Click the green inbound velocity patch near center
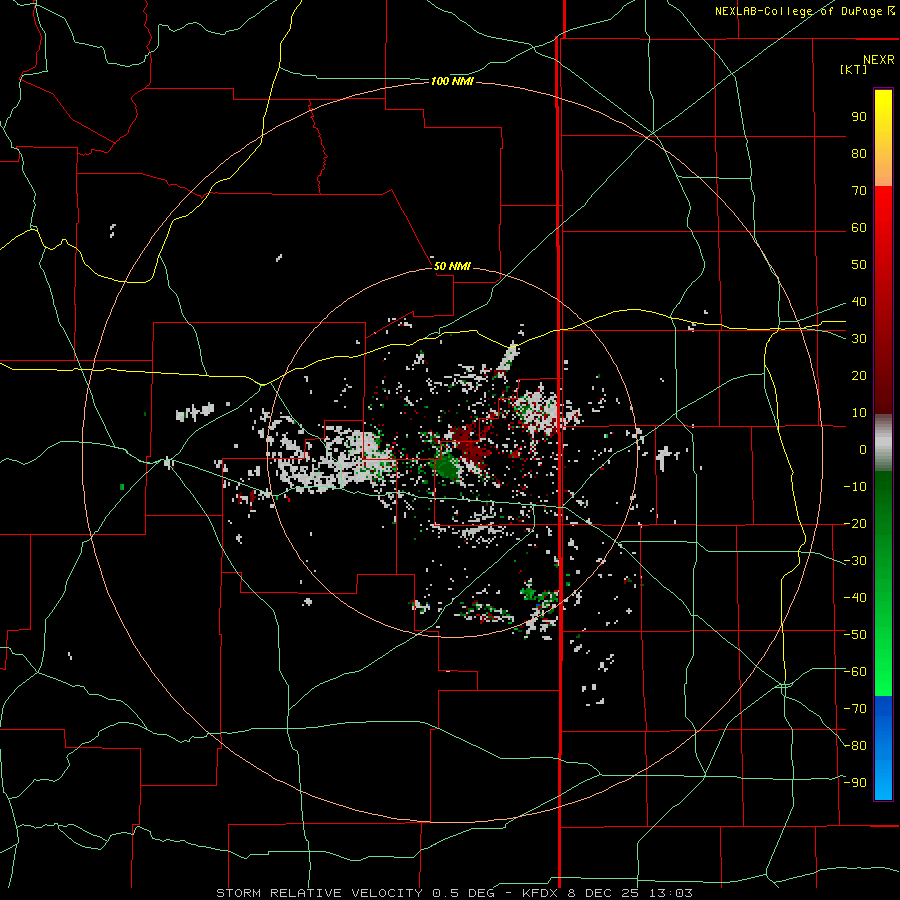This screenshot has height=900, width=900. click(446, 466)
